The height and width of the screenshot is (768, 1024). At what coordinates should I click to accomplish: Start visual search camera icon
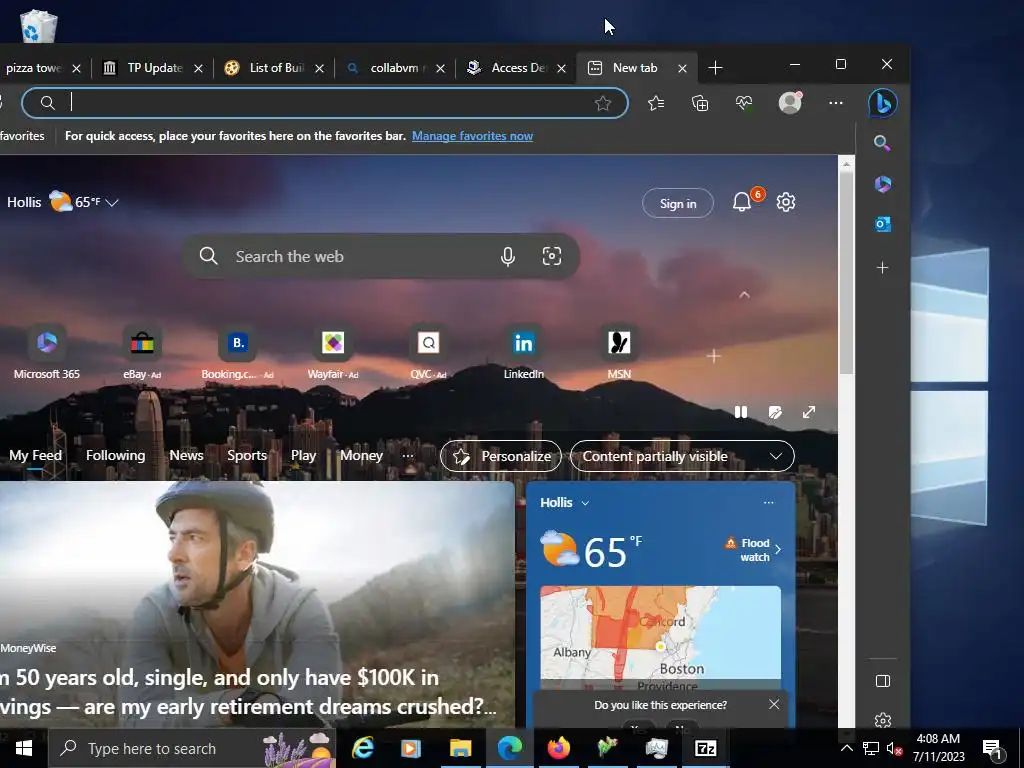[x=552, y=256]
